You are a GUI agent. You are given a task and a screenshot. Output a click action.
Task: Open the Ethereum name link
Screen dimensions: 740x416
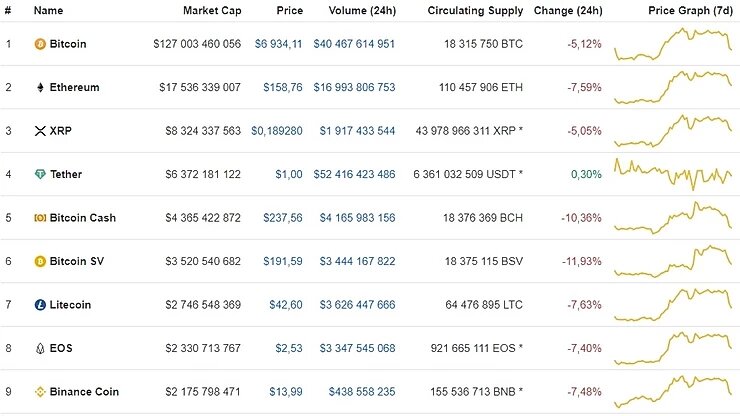(75, 88)
